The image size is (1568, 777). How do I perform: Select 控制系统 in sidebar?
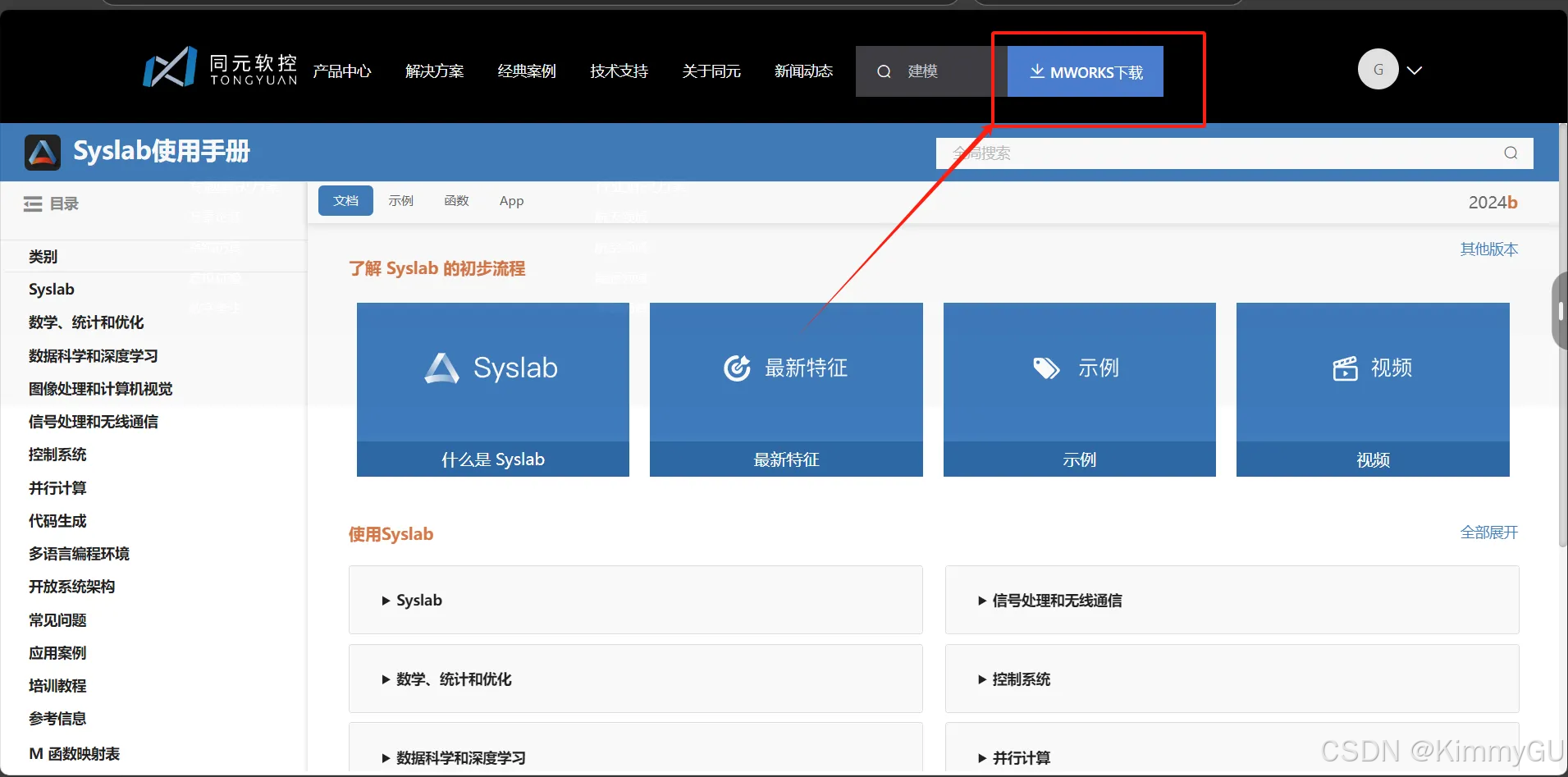(57, 455)
